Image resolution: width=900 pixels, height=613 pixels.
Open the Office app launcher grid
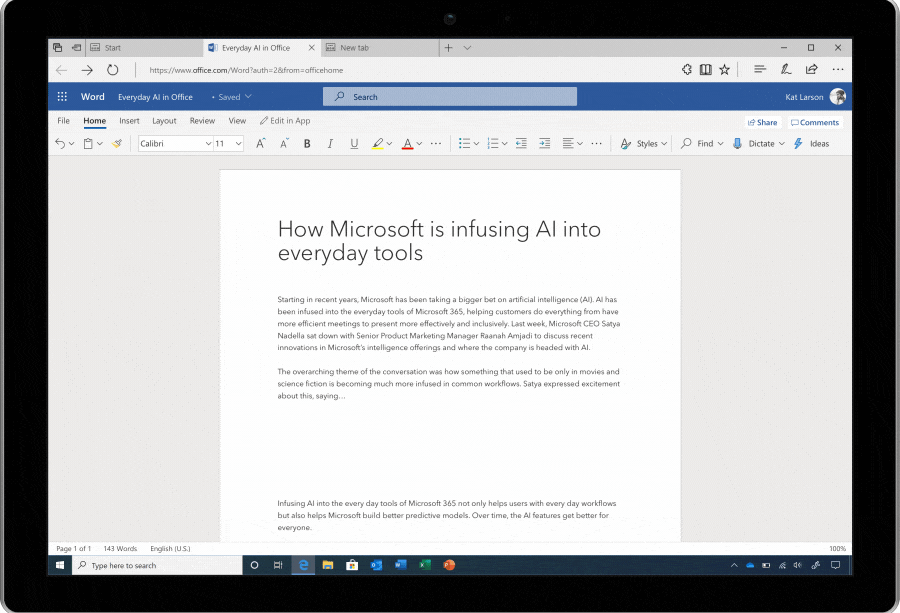click(62, 96)
